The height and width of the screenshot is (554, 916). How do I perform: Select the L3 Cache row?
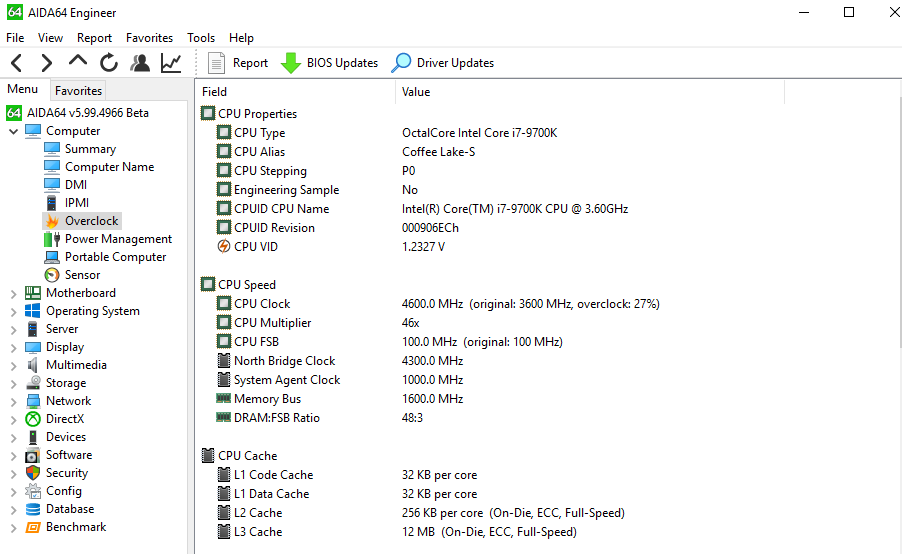coord(397,532)
